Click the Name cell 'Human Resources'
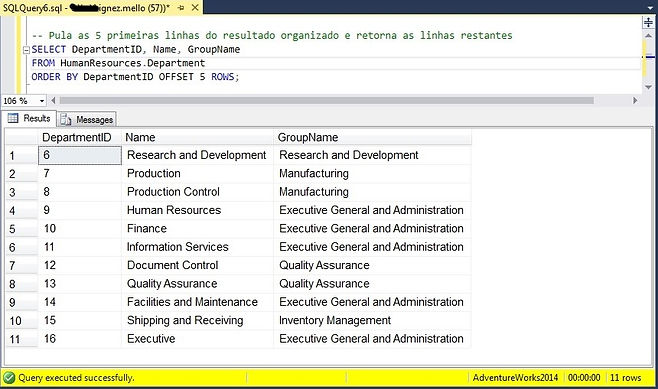 pyautogui.click(x=197, y=210)
